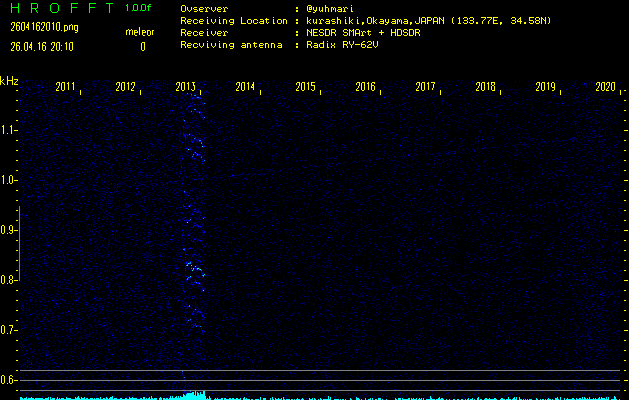
Task: Click the 2016 time marker
Action: click(365, 87)
